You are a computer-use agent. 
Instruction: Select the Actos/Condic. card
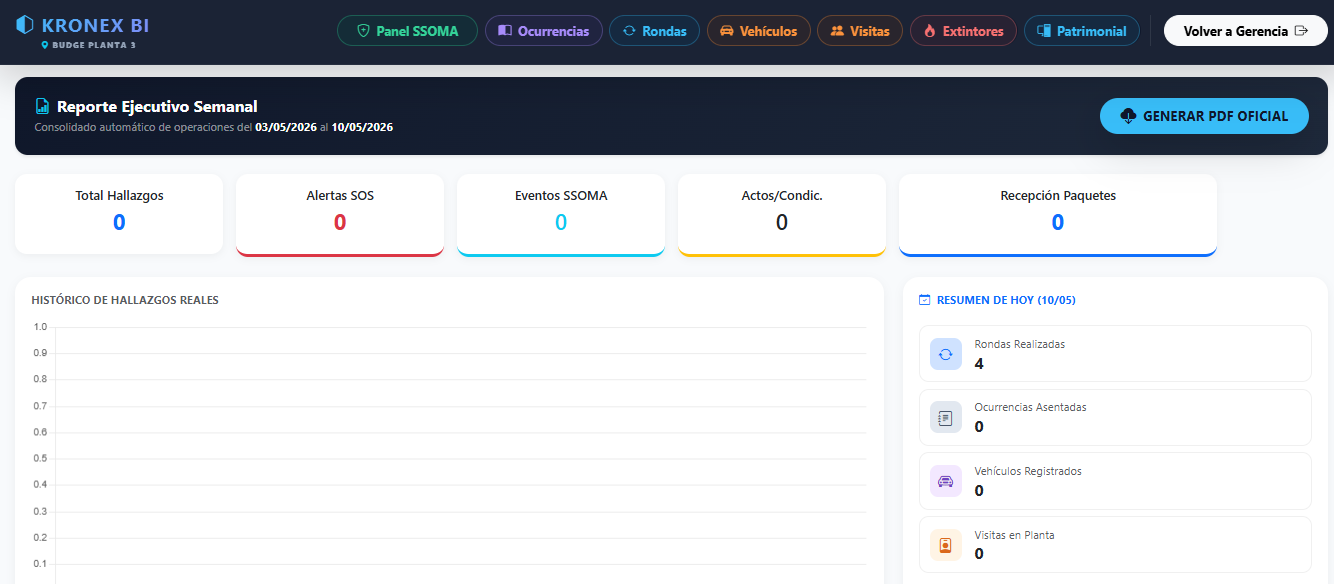tap(782, 215)
